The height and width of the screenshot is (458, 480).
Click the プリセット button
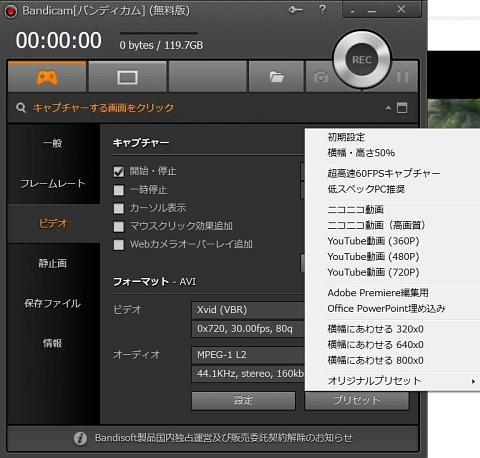(x=357, y=400)
